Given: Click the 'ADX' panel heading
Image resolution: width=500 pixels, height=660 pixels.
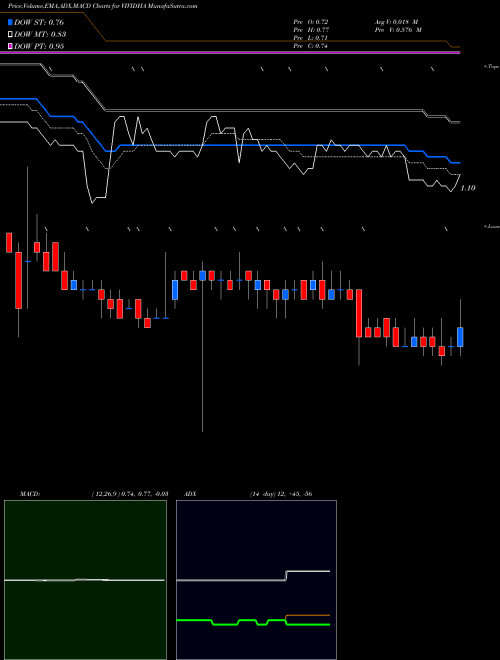Looking at the screenshot, I should pos(190,494).
